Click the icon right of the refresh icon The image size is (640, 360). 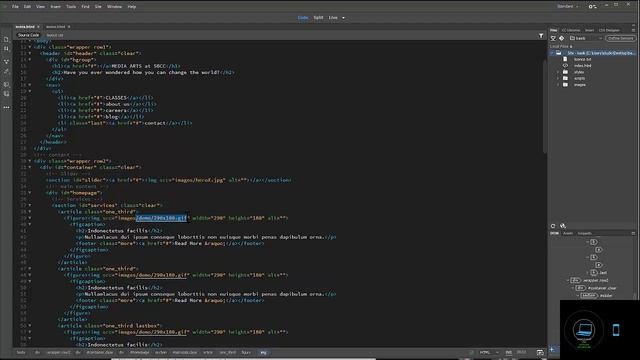[x=563, y=226]
